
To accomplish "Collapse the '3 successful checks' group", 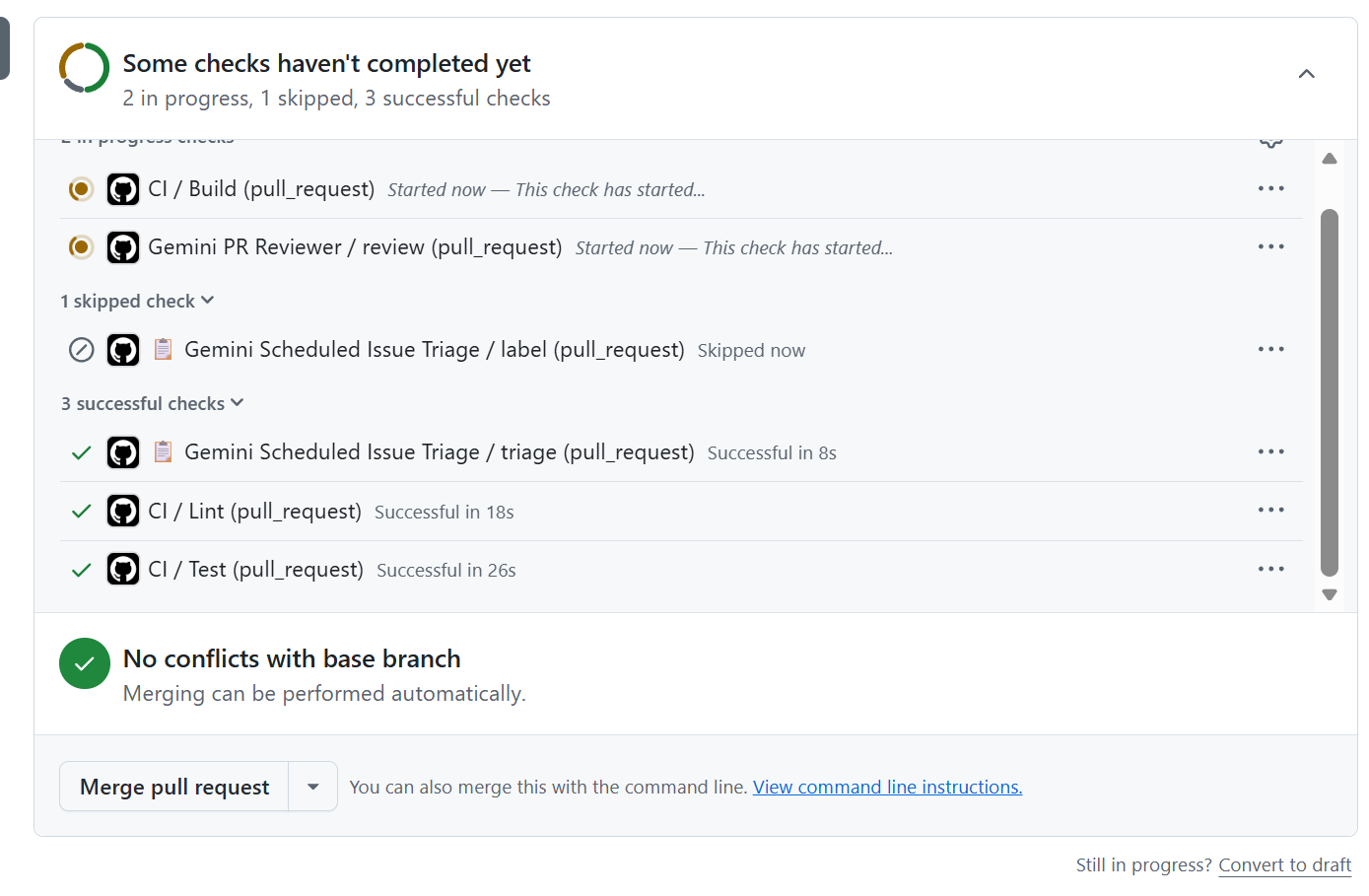I will click(x=152, y=403).
